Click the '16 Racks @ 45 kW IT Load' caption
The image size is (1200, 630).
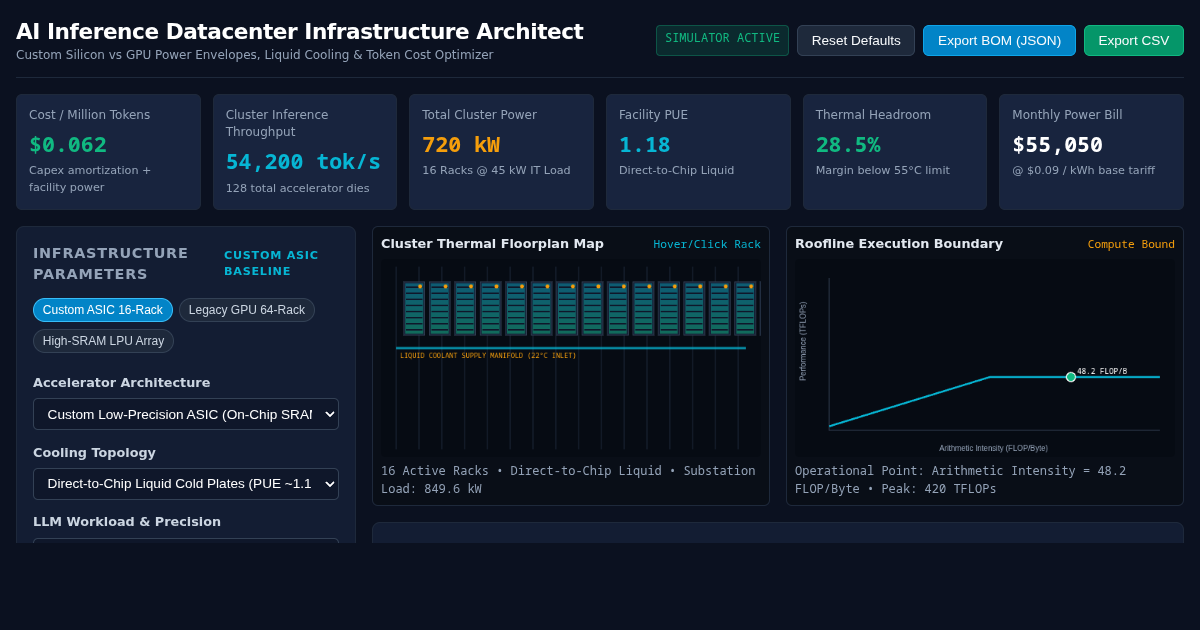pos(496,170)
